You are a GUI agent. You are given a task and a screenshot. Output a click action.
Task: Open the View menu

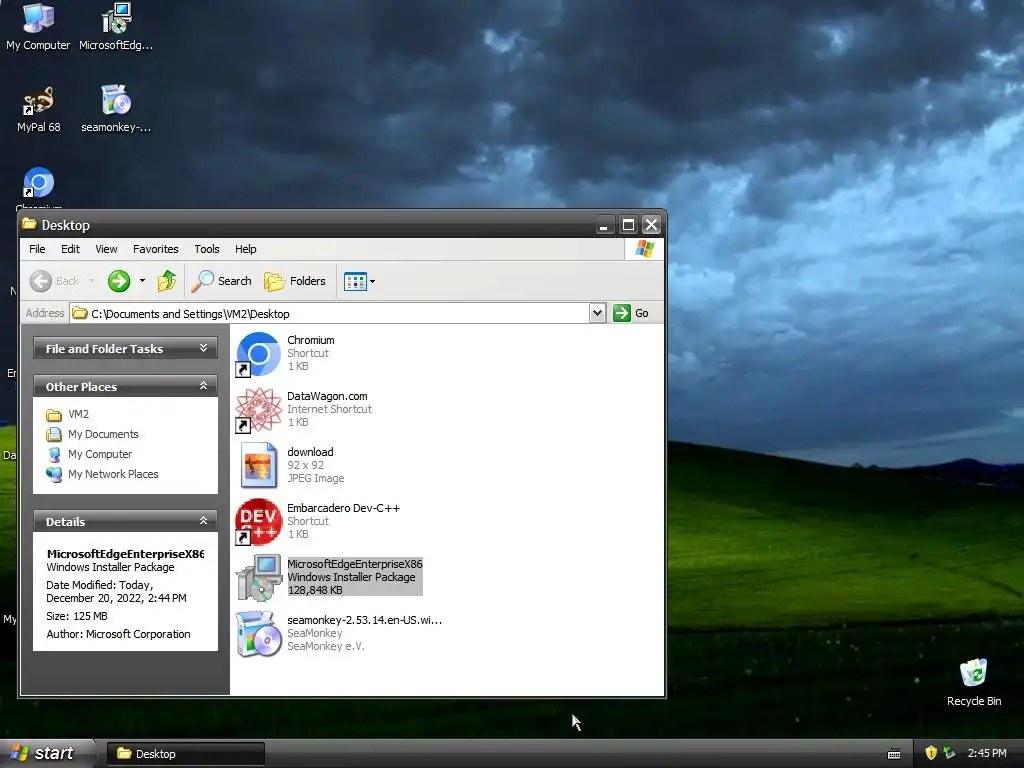[106, 249]
